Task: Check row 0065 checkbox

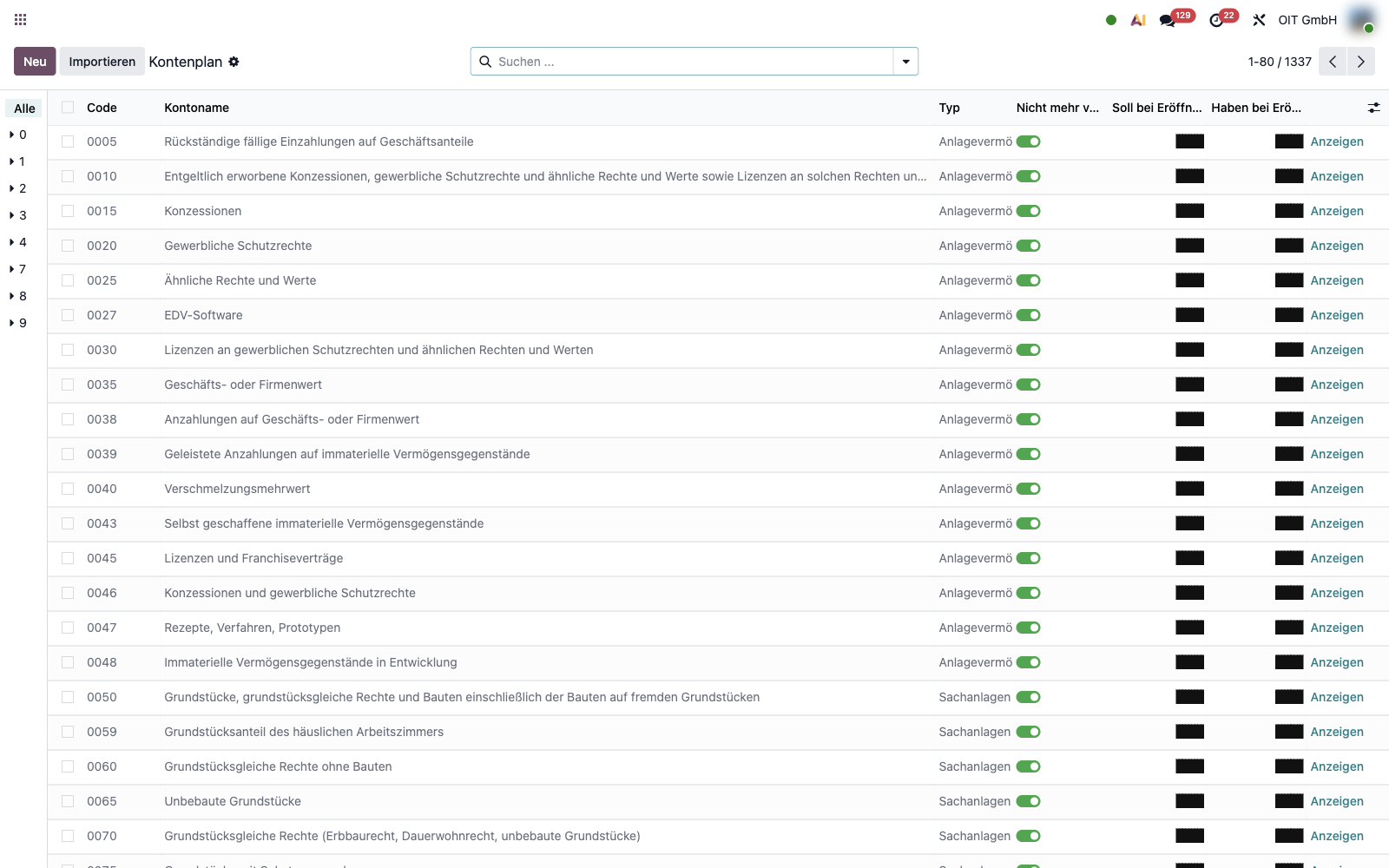Action: click(68, 801)
